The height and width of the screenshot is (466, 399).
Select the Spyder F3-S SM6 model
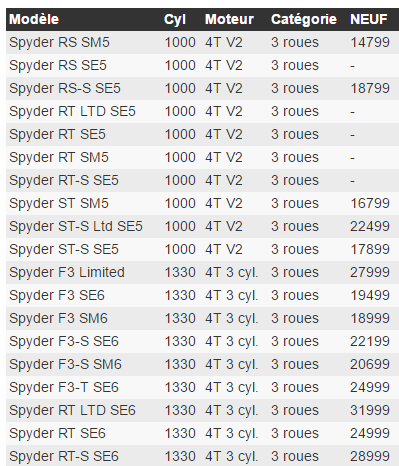pos(65,364)
